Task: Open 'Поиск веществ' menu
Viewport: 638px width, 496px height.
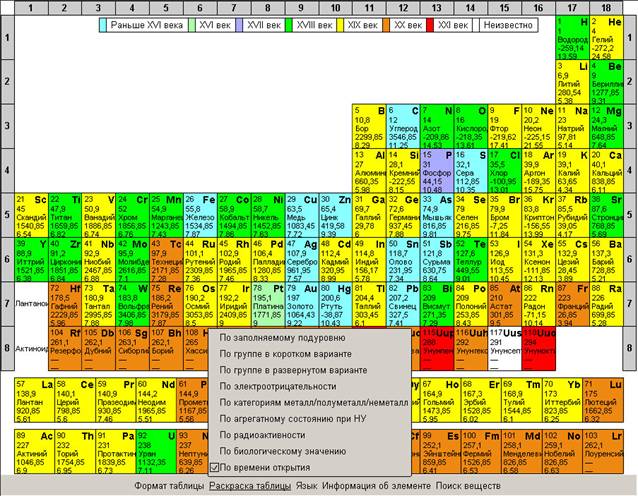Action: coord(468,486)
